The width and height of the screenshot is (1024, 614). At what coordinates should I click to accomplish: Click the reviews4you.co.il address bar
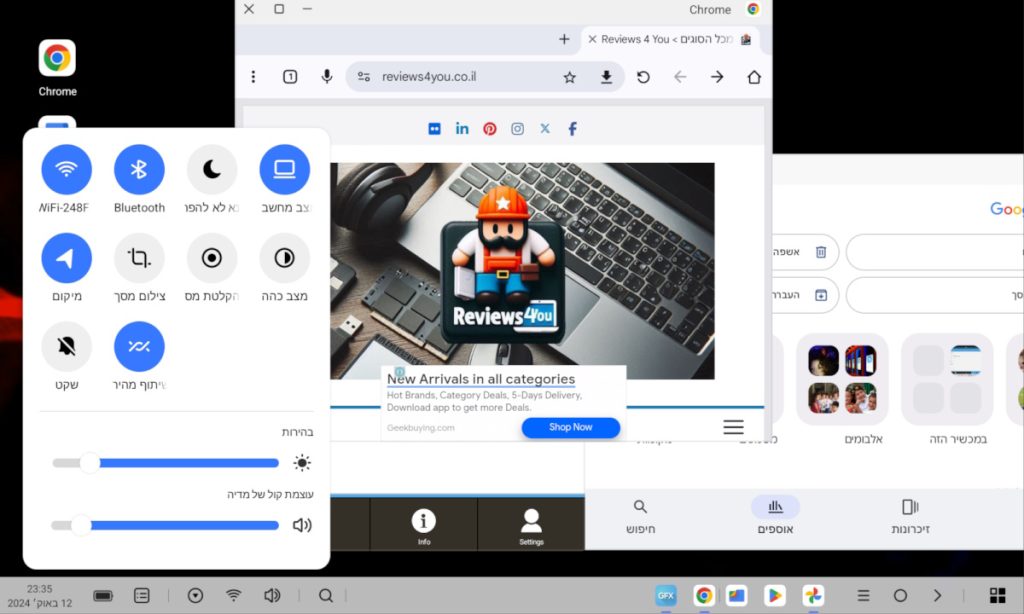click(460, 77)
